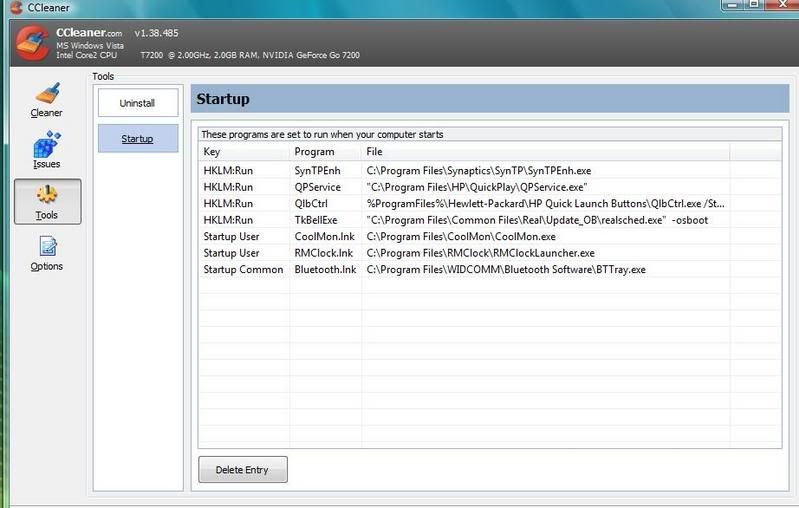Click the v1.38.485 version text
Screen dimensions: 799x508
[156, 33]
